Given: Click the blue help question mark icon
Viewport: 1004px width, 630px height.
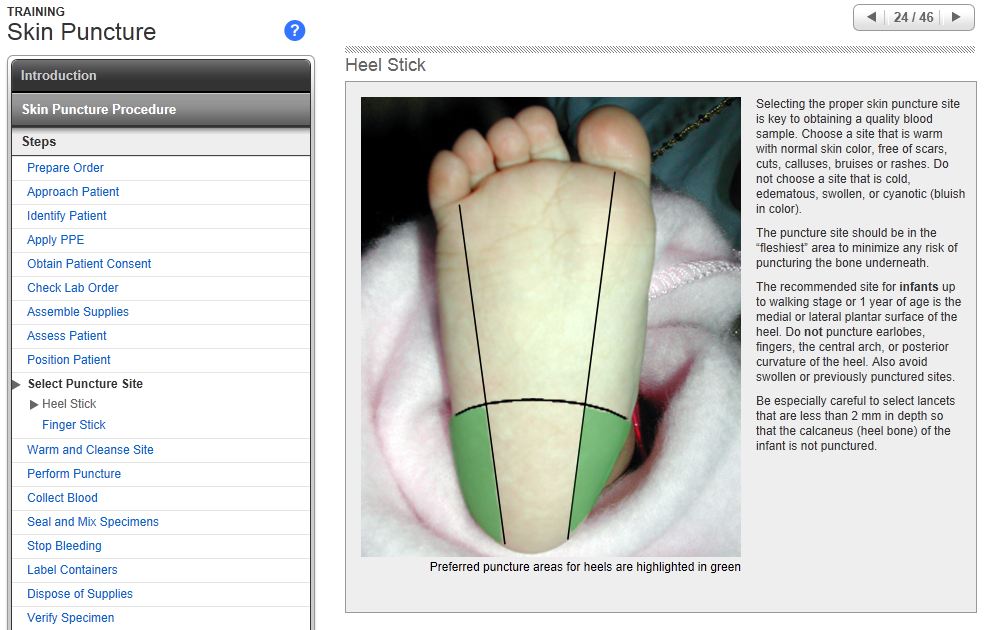Looking at the screenshot, I should point(294,30).
